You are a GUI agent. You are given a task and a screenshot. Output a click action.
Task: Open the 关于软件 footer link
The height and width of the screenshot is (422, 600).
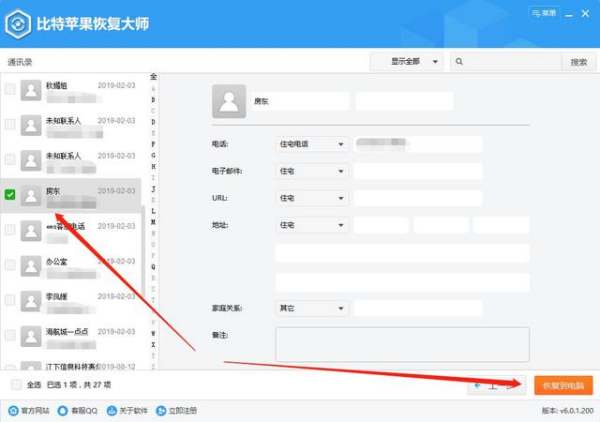(127, 411)
